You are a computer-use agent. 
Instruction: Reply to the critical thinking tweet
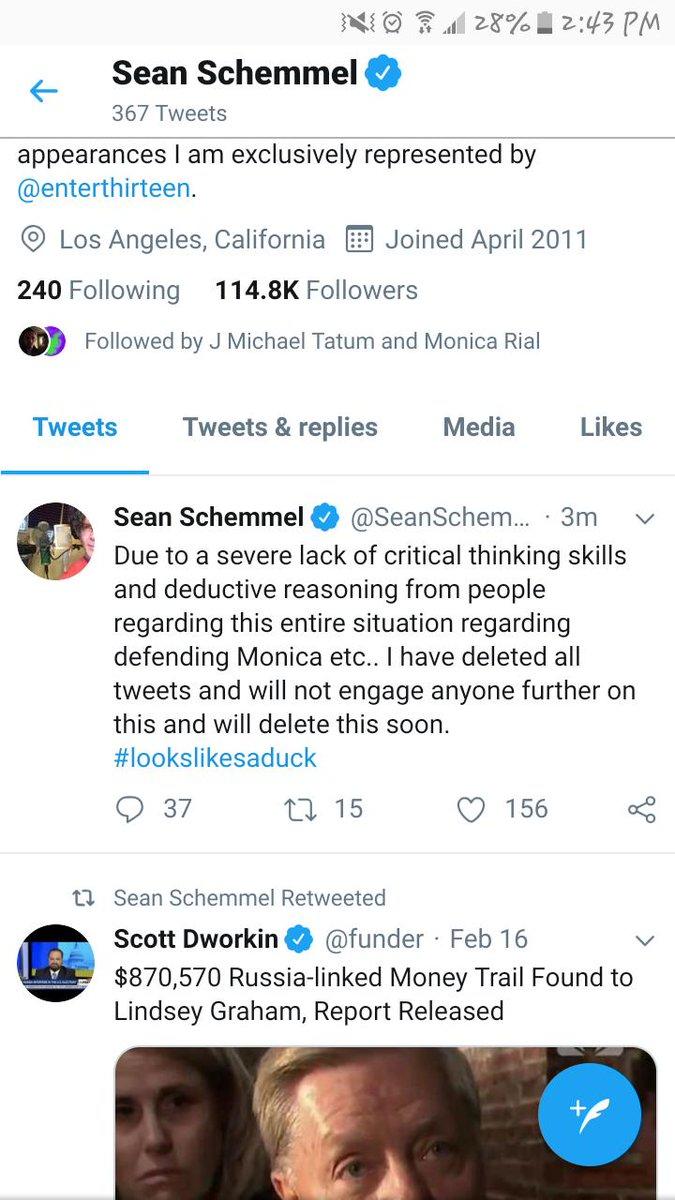tap(130, 809)
